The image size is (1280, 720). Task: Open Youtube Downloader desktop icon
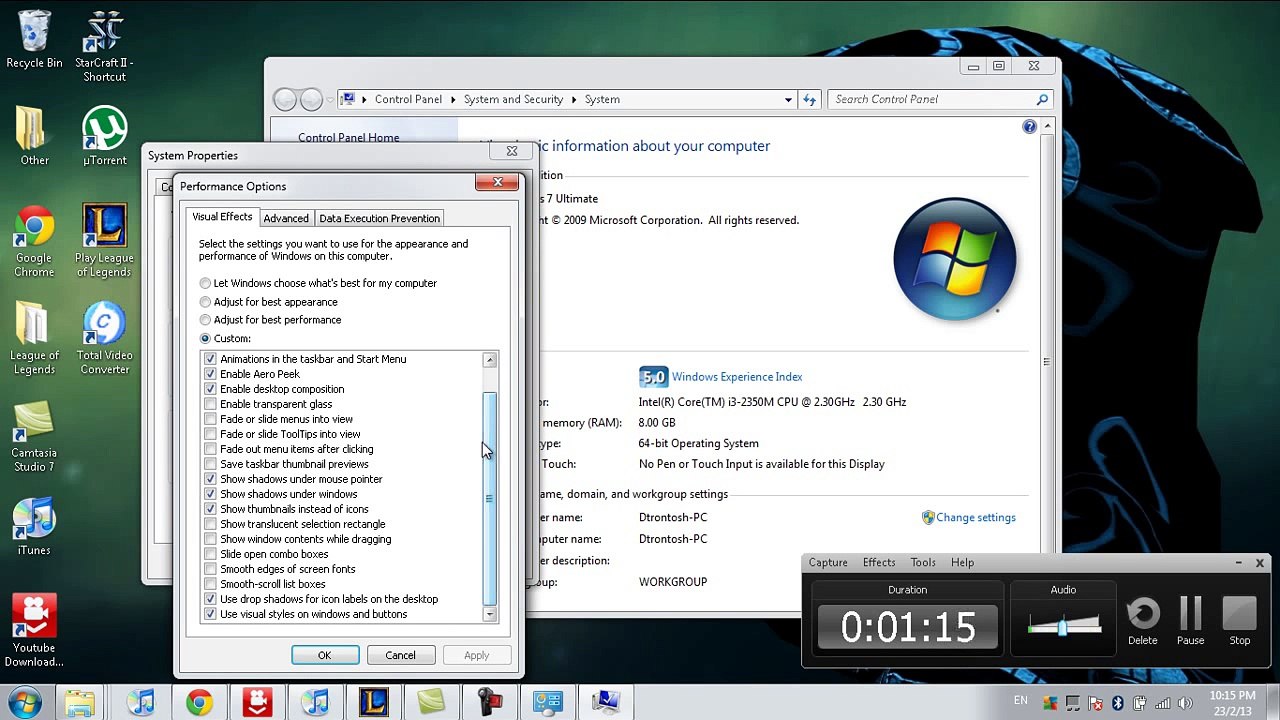click(34, 630)
